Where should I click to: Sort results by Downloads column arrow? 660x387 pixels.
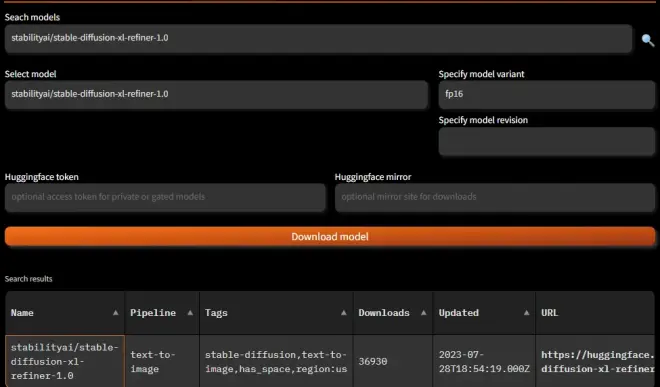coord(423,312)
